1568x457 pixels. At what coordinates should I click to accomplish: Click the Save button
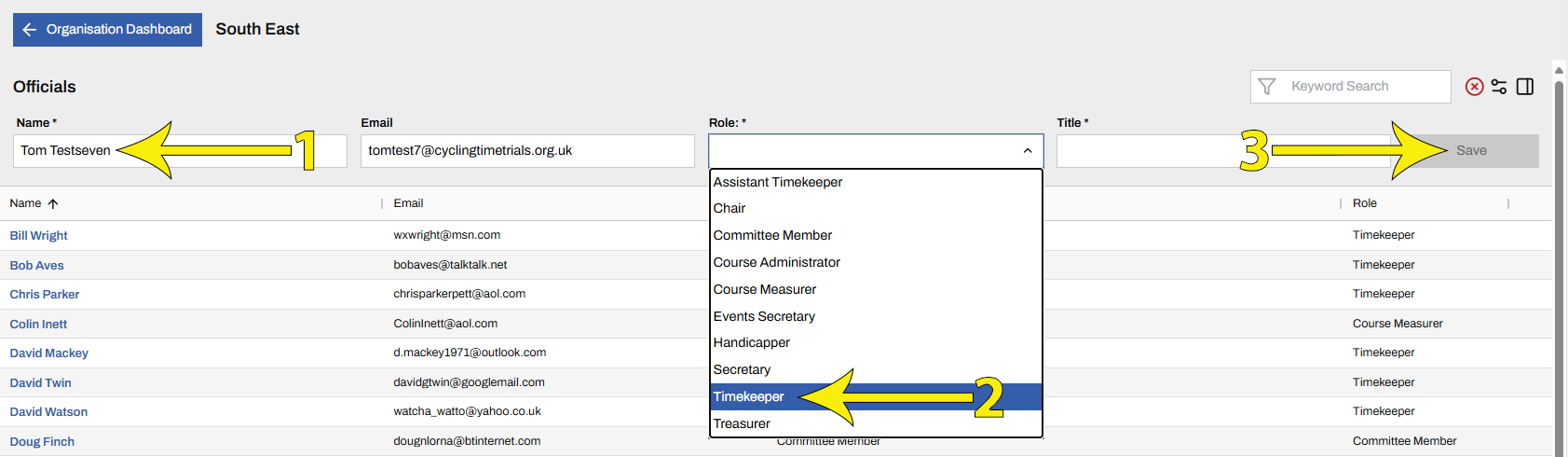[x=1471, y=151]
